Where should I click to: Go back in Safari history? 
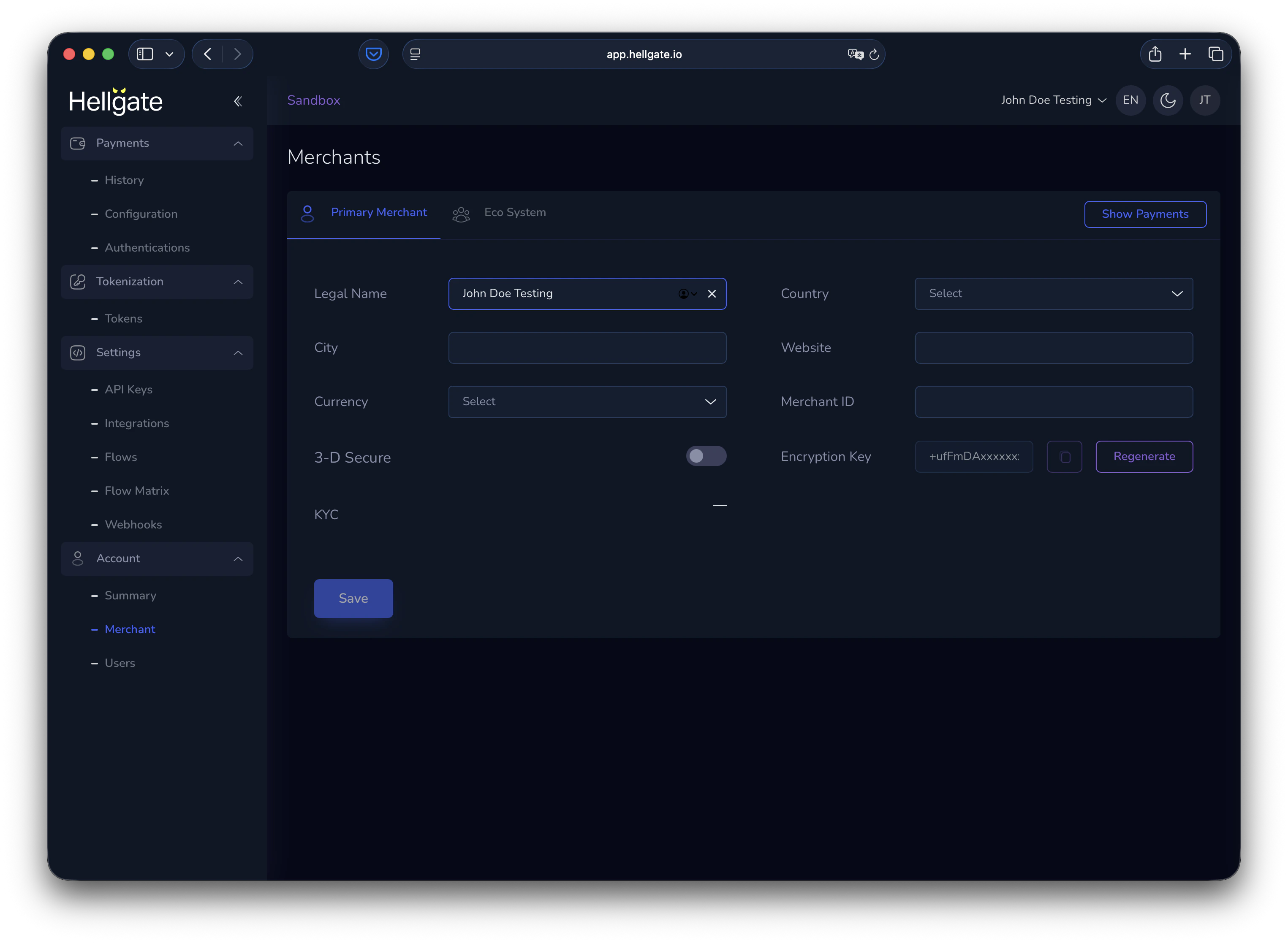pos(208,54)
